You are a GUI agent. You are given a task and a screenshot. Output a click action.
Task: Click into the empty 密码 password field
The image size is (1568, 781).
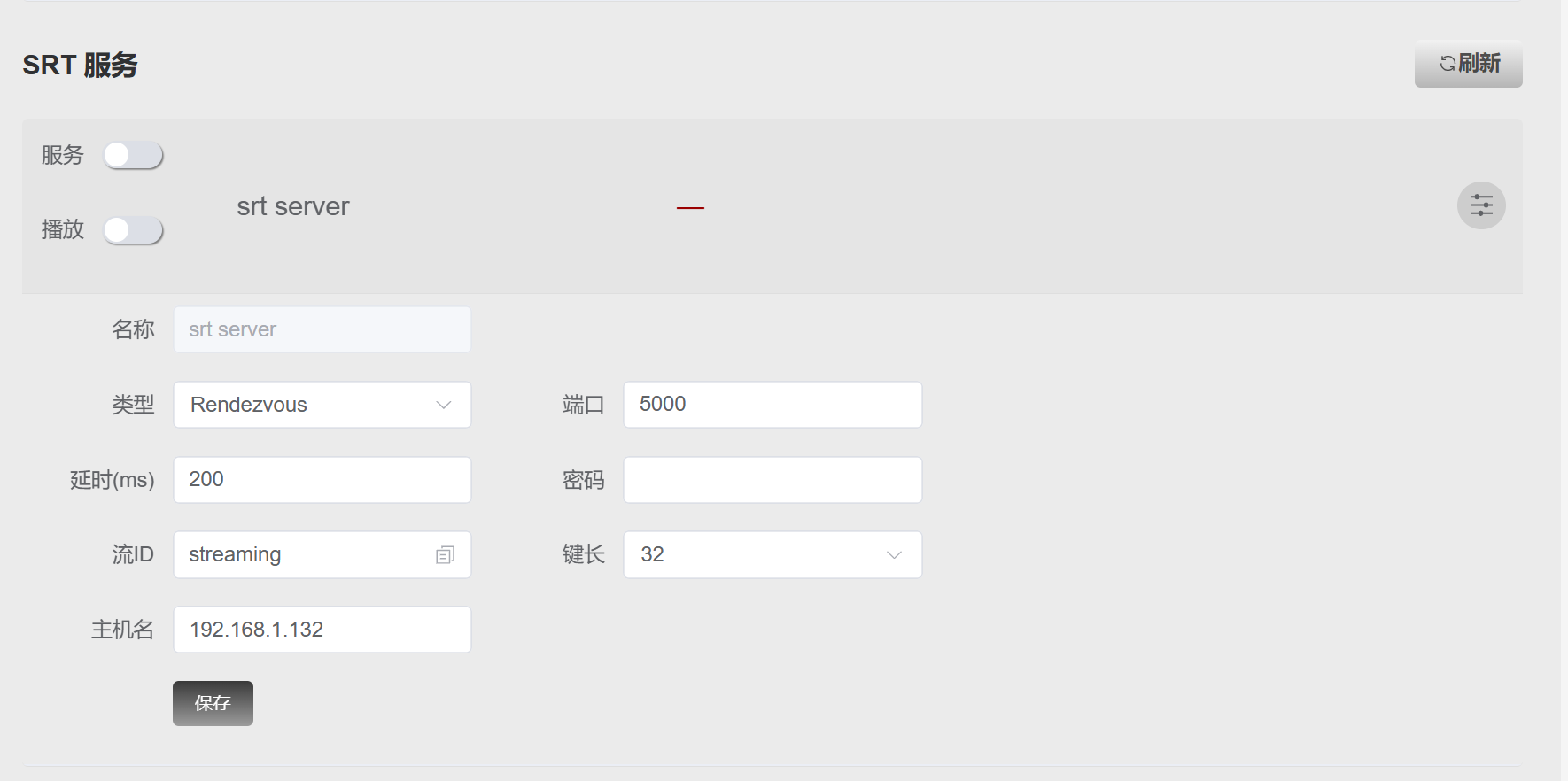tap(772, 480)
